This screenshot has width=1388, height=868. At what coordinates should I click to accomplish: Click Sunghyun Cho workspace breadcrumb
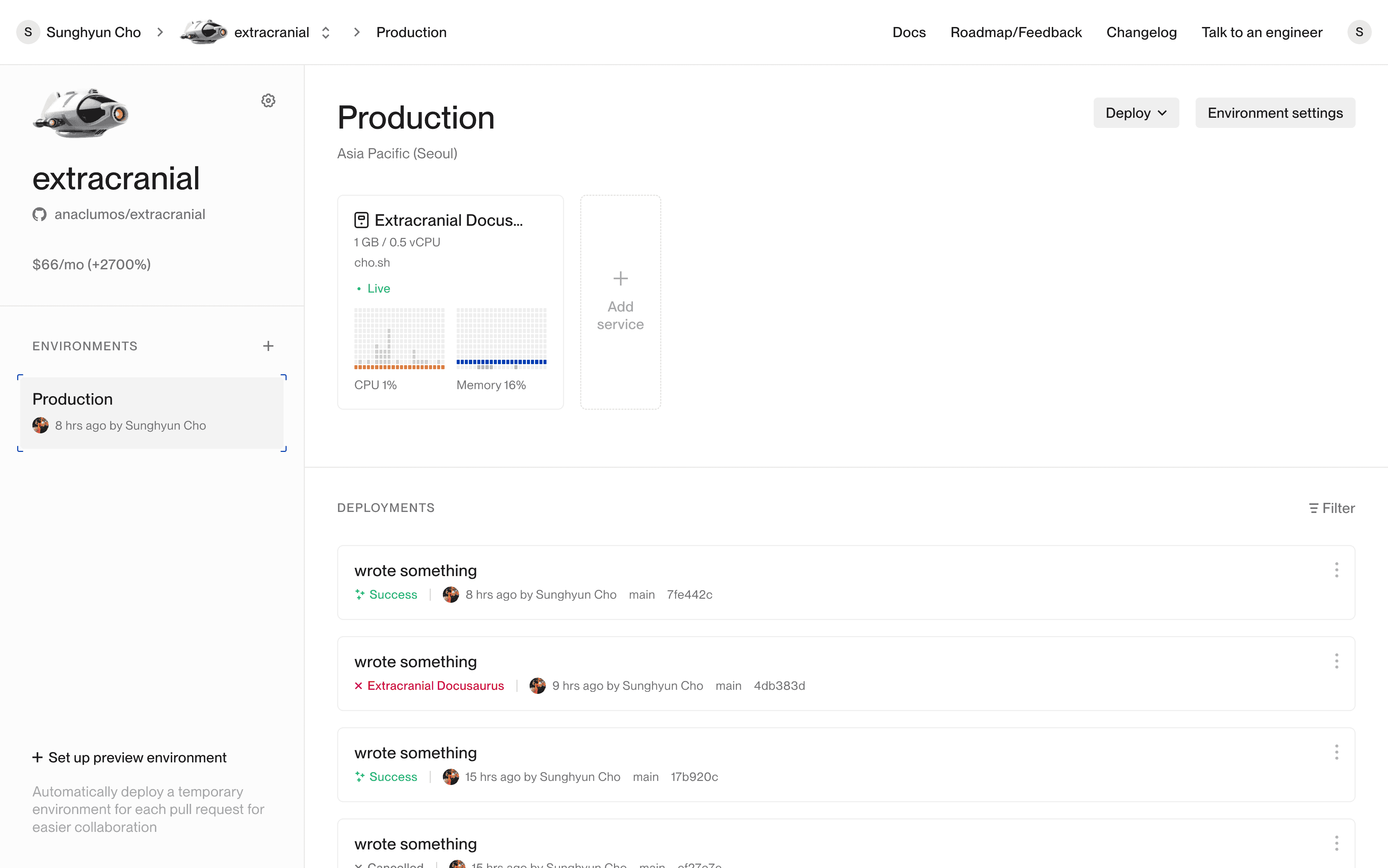coord(93,33)
